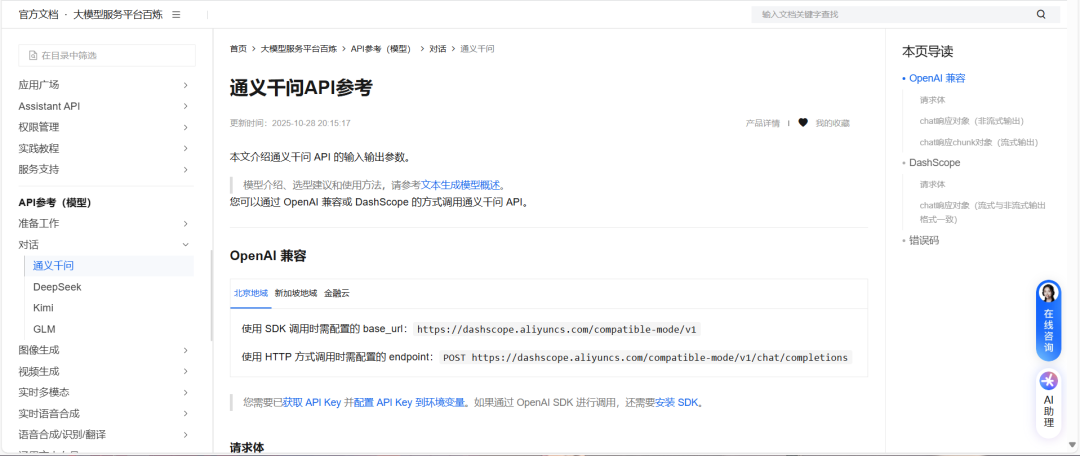Open the AI助理 floating assistant
The width and height of the screenshot is (1080, 456).
(1048, 404)
